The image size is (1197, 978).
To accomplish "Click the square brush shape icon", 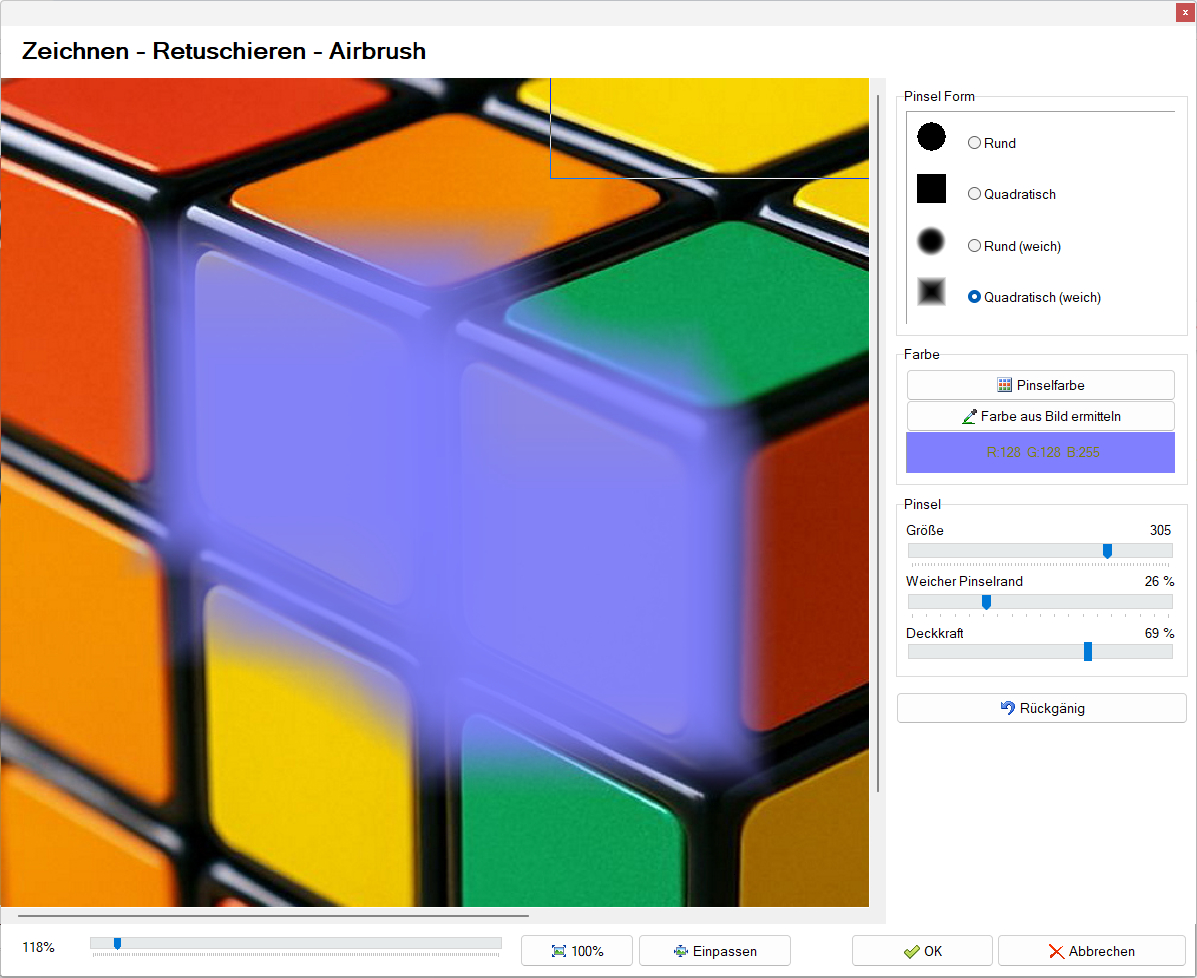I will (x=931, y=188).
